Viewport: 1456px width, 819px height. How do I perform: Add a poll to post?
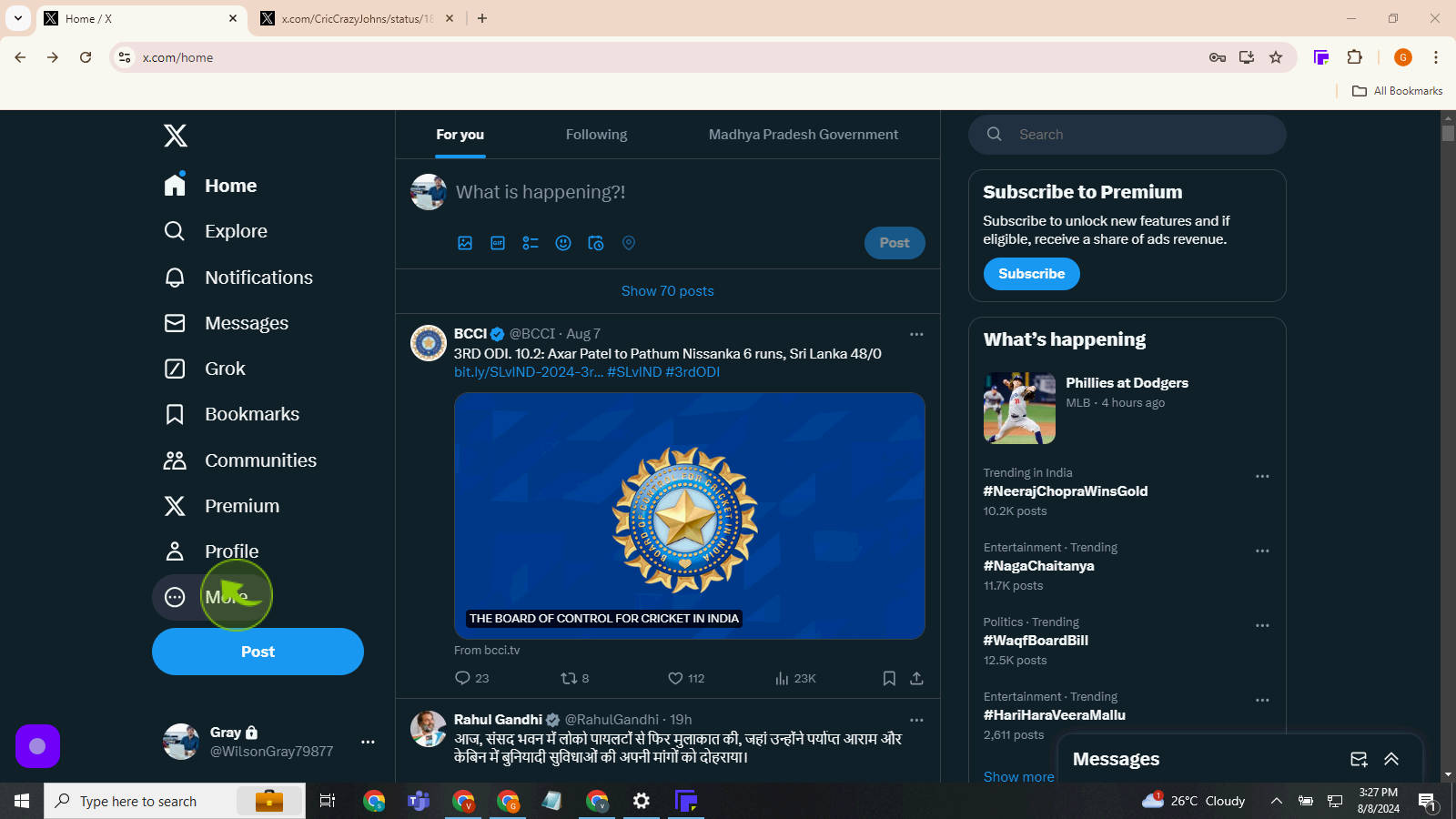pyautogui.click(x=531, y=243)
